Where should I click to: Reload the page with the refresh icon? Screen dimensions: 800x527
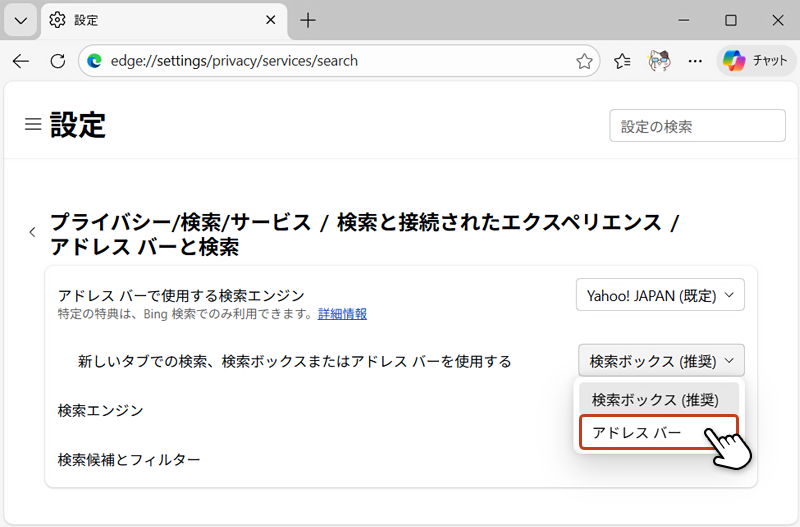pyautogui.click(x=57, y=61)
